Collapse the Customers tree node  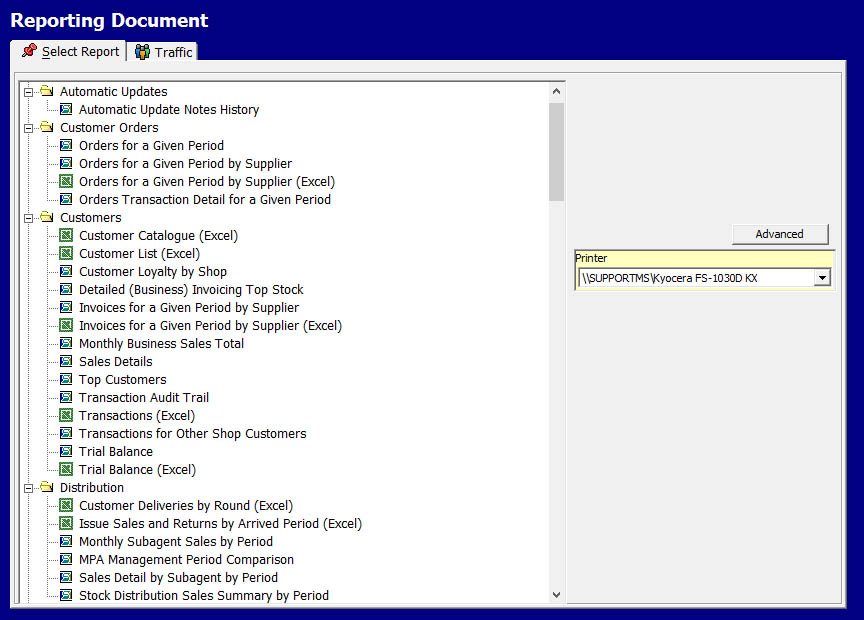(x=28, y=218)
